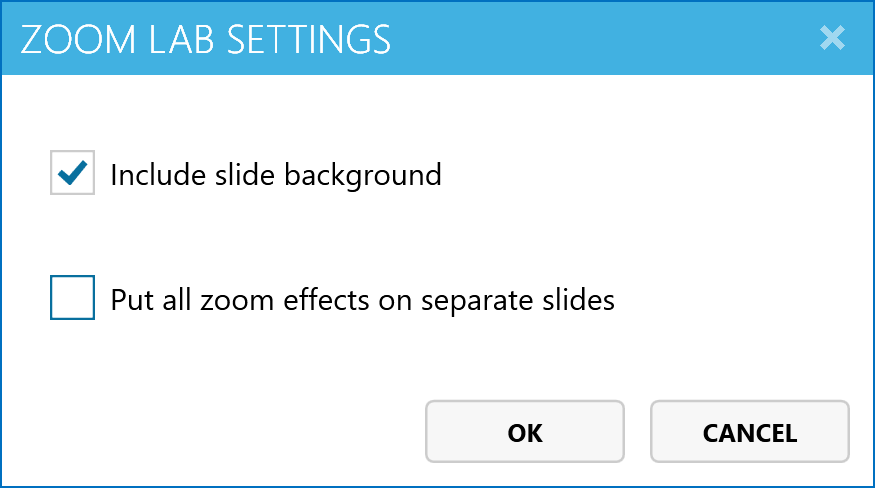Tick the empty checkbox box
The height and width of the screenshot is (488, 875).
coord(72,298)
